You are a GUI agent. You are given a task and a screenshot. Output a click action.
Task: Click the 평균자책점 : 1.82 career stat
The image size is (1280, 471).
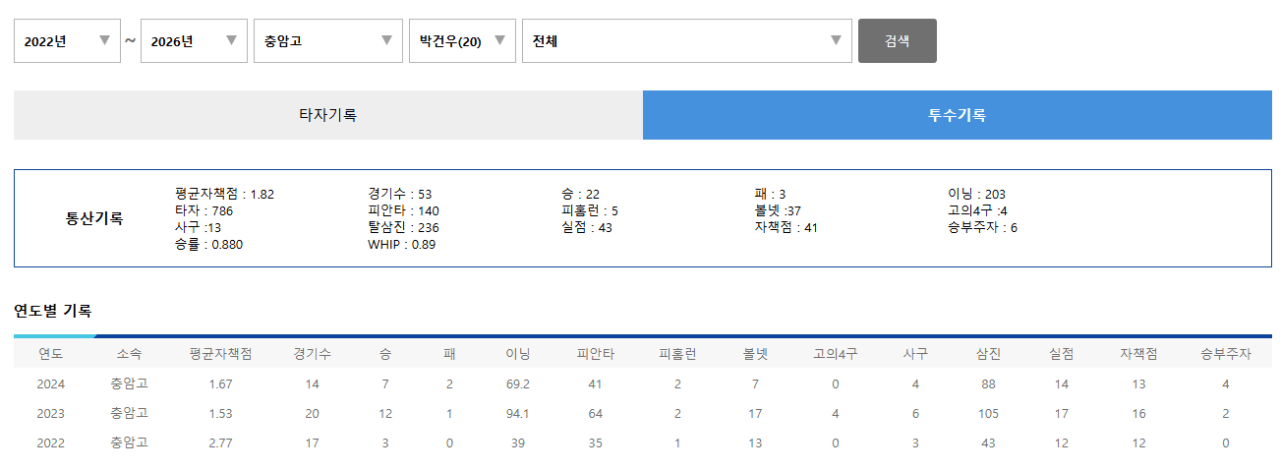(x=224, y=194)
